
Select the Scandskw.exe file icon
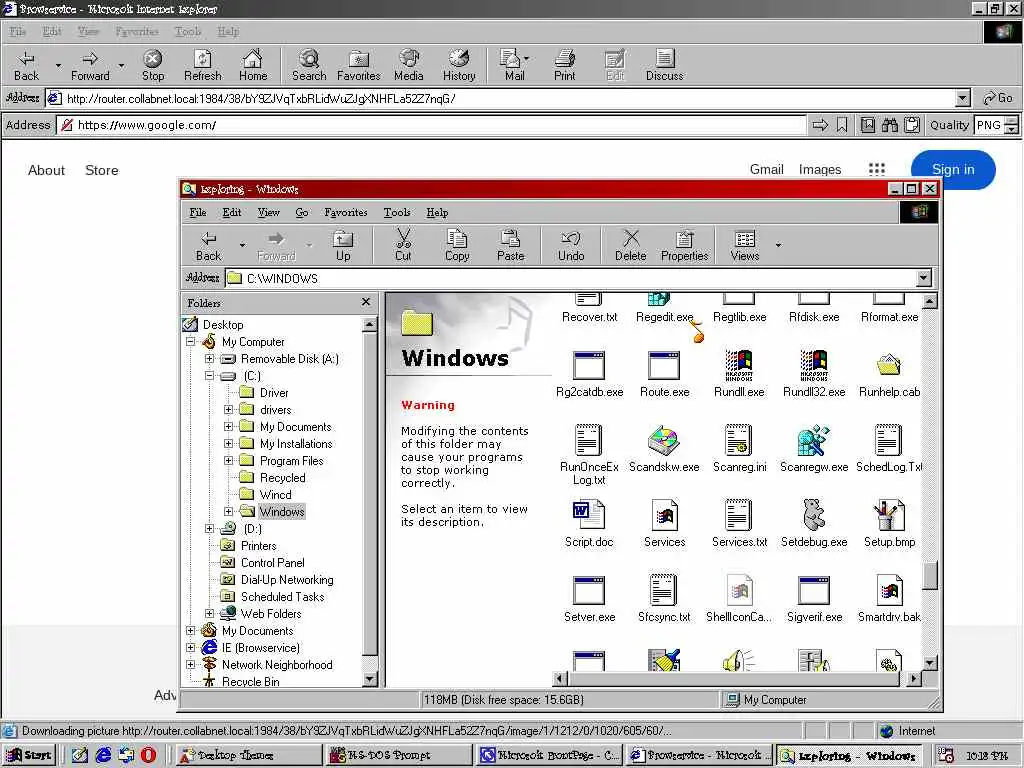[664, 449]
